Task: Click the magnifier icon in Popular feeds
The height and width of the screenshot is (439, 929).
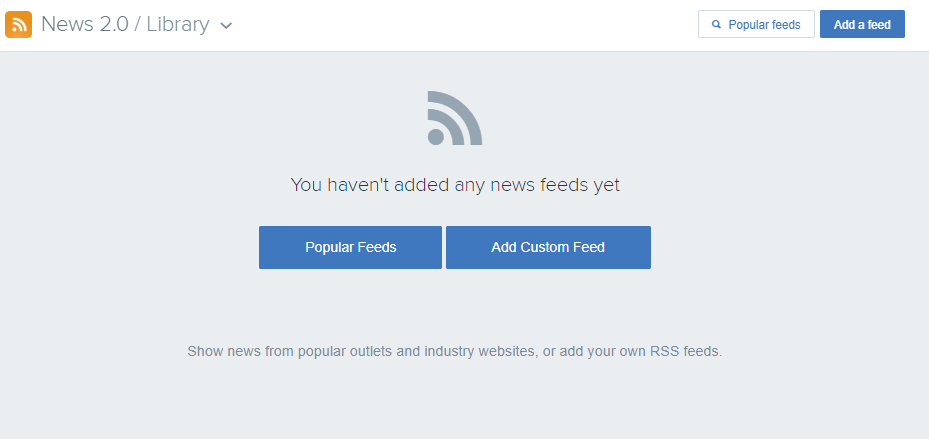Action: [x=716, y=25]
